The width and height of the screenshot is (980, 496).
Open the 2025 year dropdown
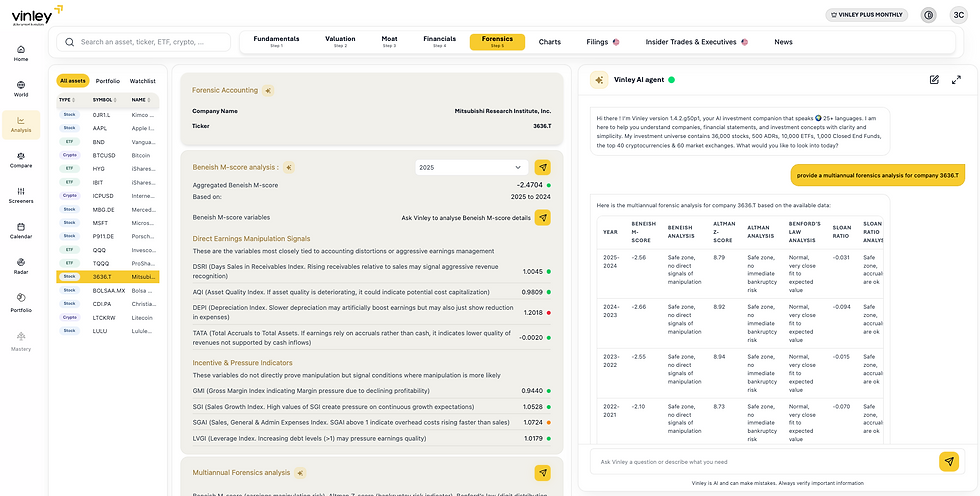472,167
